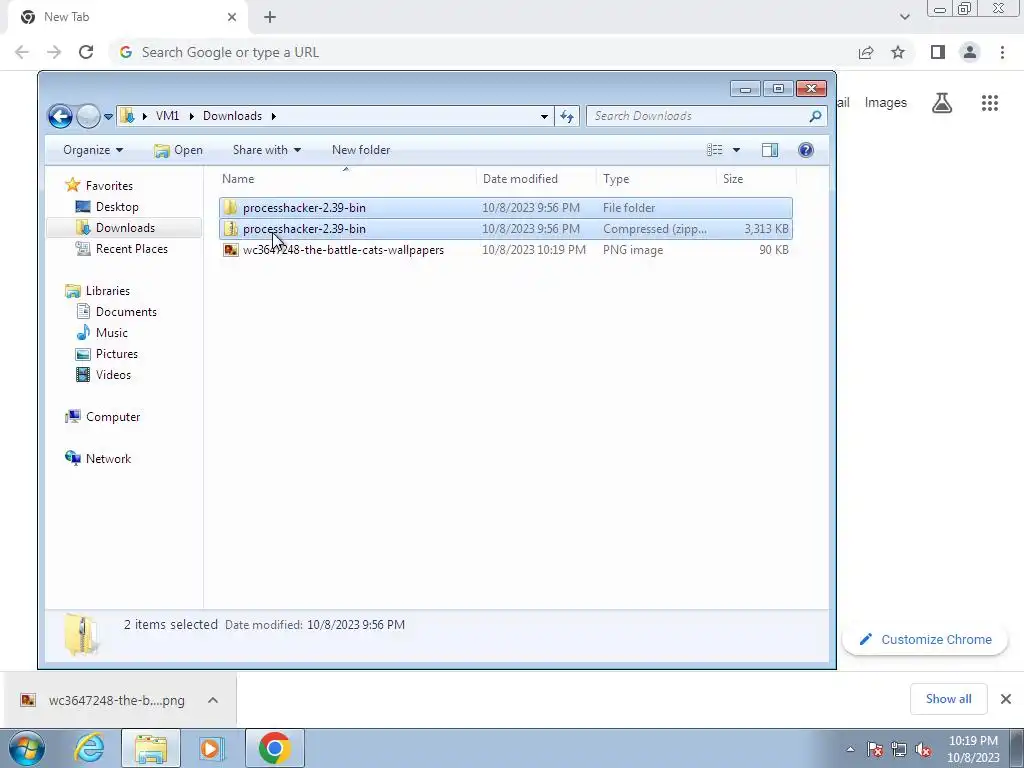Open Windows Media Player taskbar icon
The image size is (1024, 768).
210,748
